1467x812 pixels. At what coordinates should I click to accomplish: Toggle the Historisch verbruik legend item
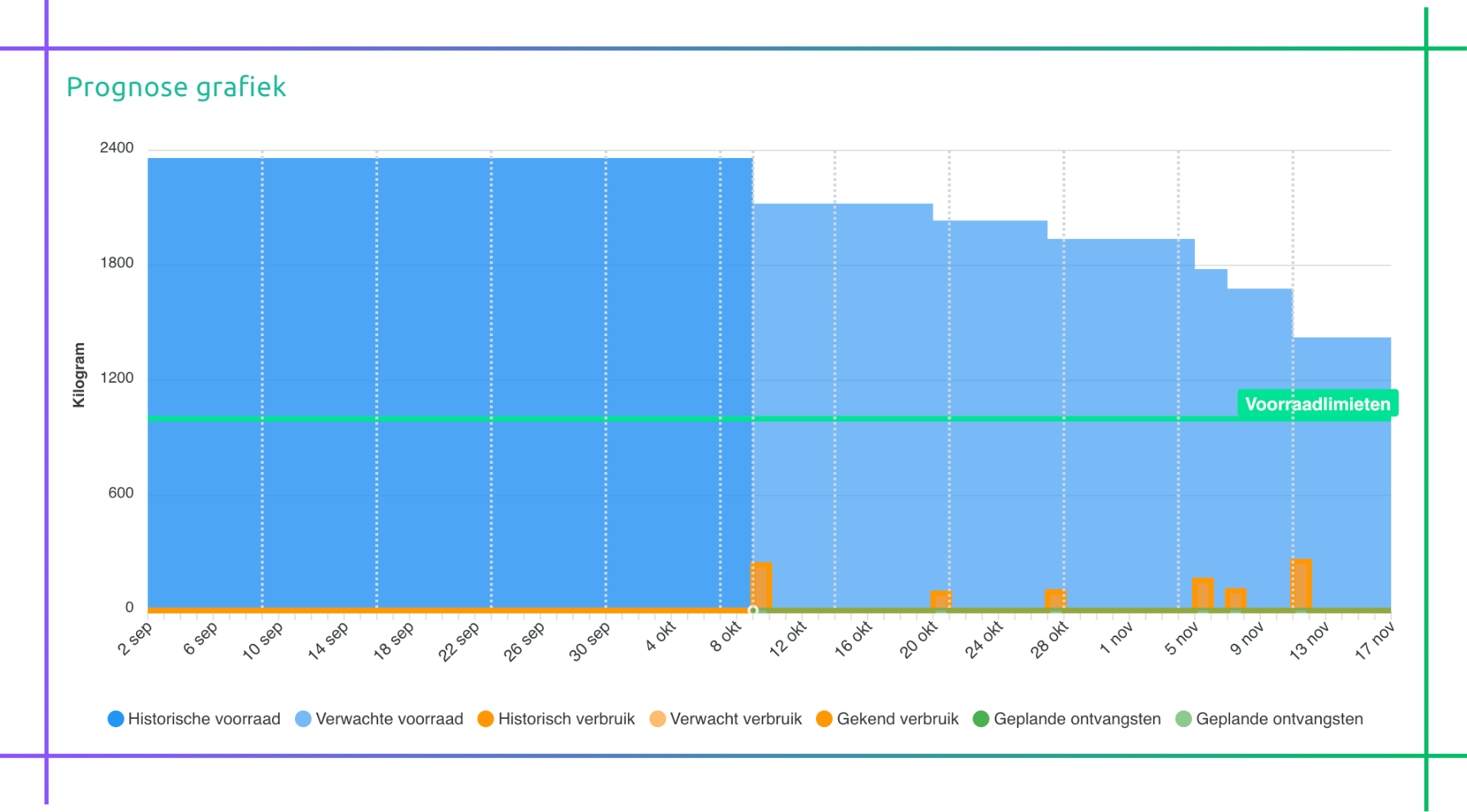(556, 719)
